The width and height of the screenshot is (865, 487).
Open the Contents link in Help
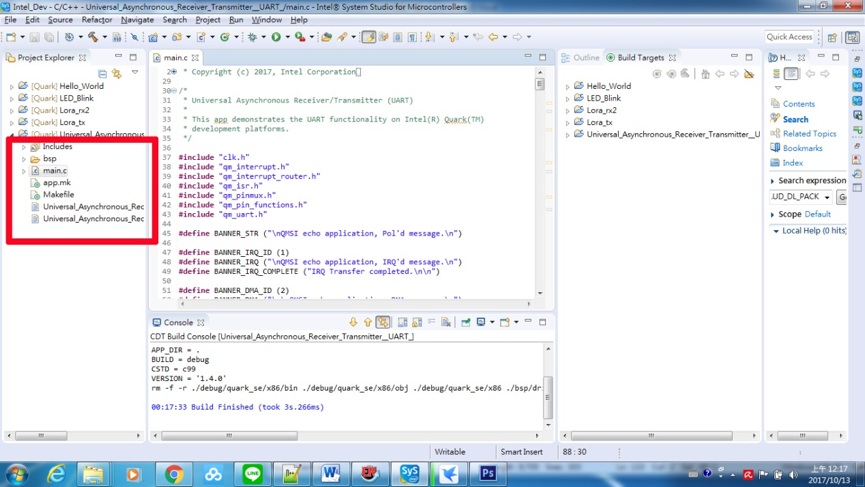pos(798,104)
